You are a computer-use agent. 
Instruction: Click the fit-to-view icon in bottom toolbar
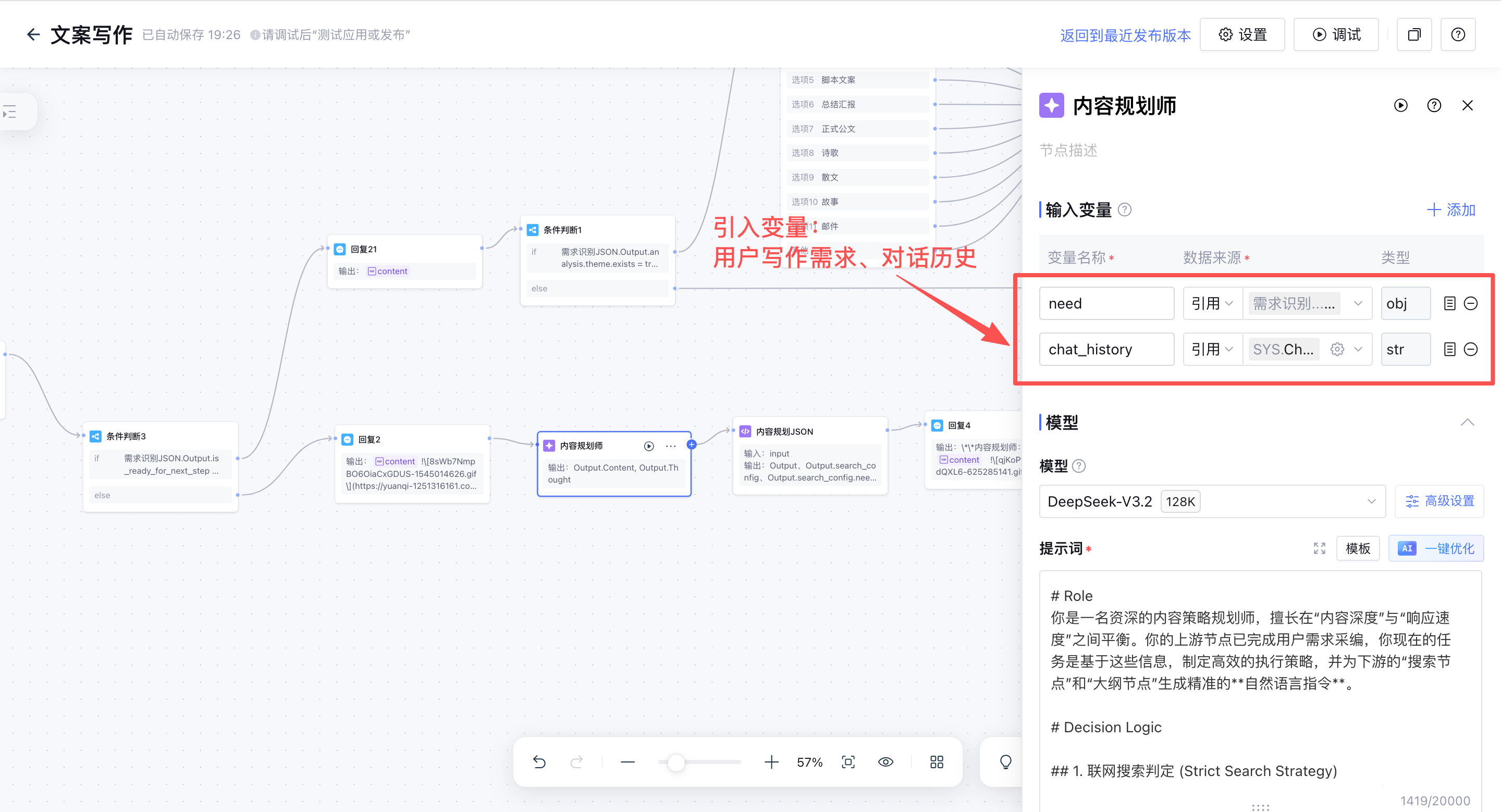tap(848, 762)
